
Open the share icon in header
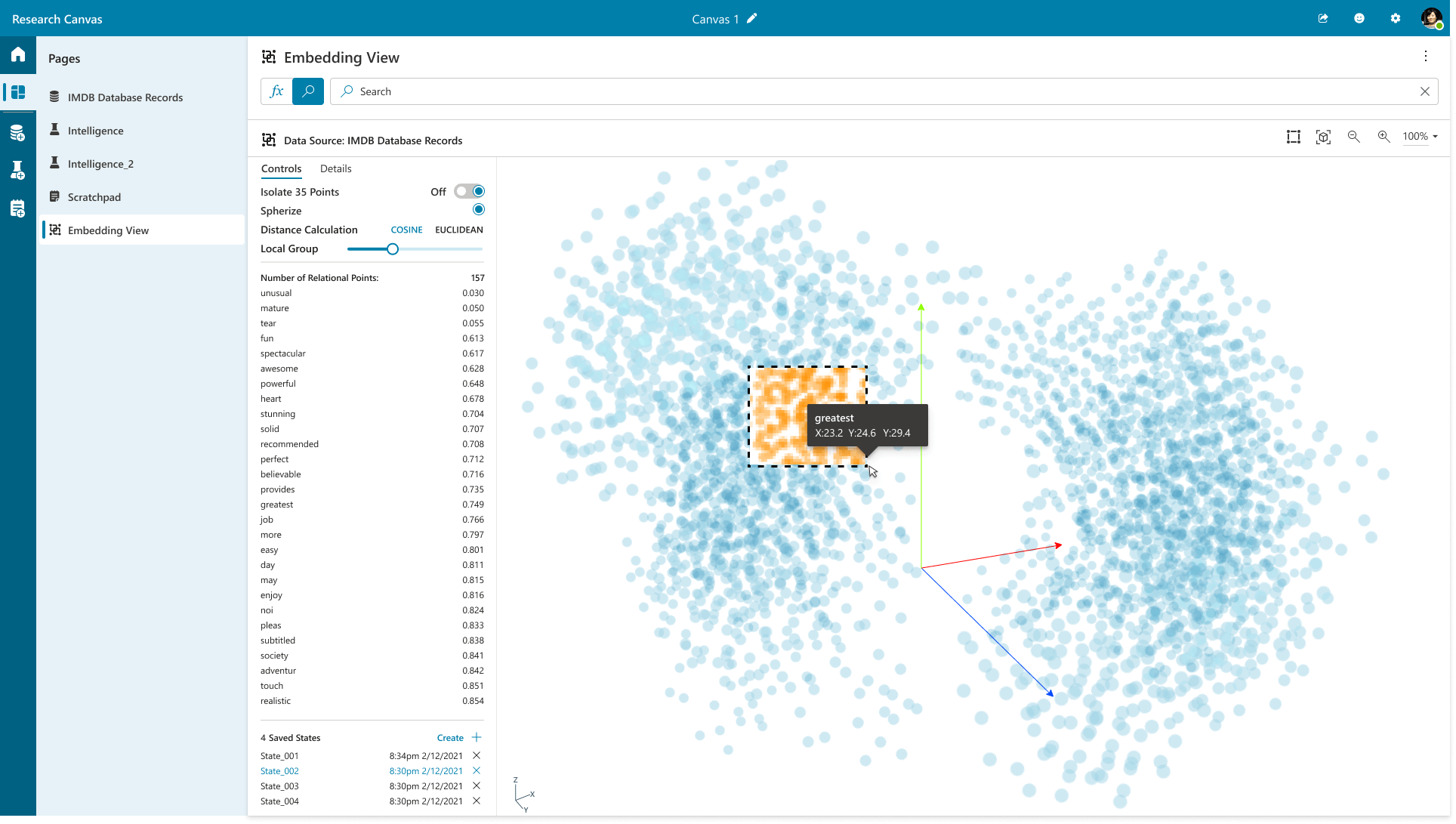tap(1323, 18)
